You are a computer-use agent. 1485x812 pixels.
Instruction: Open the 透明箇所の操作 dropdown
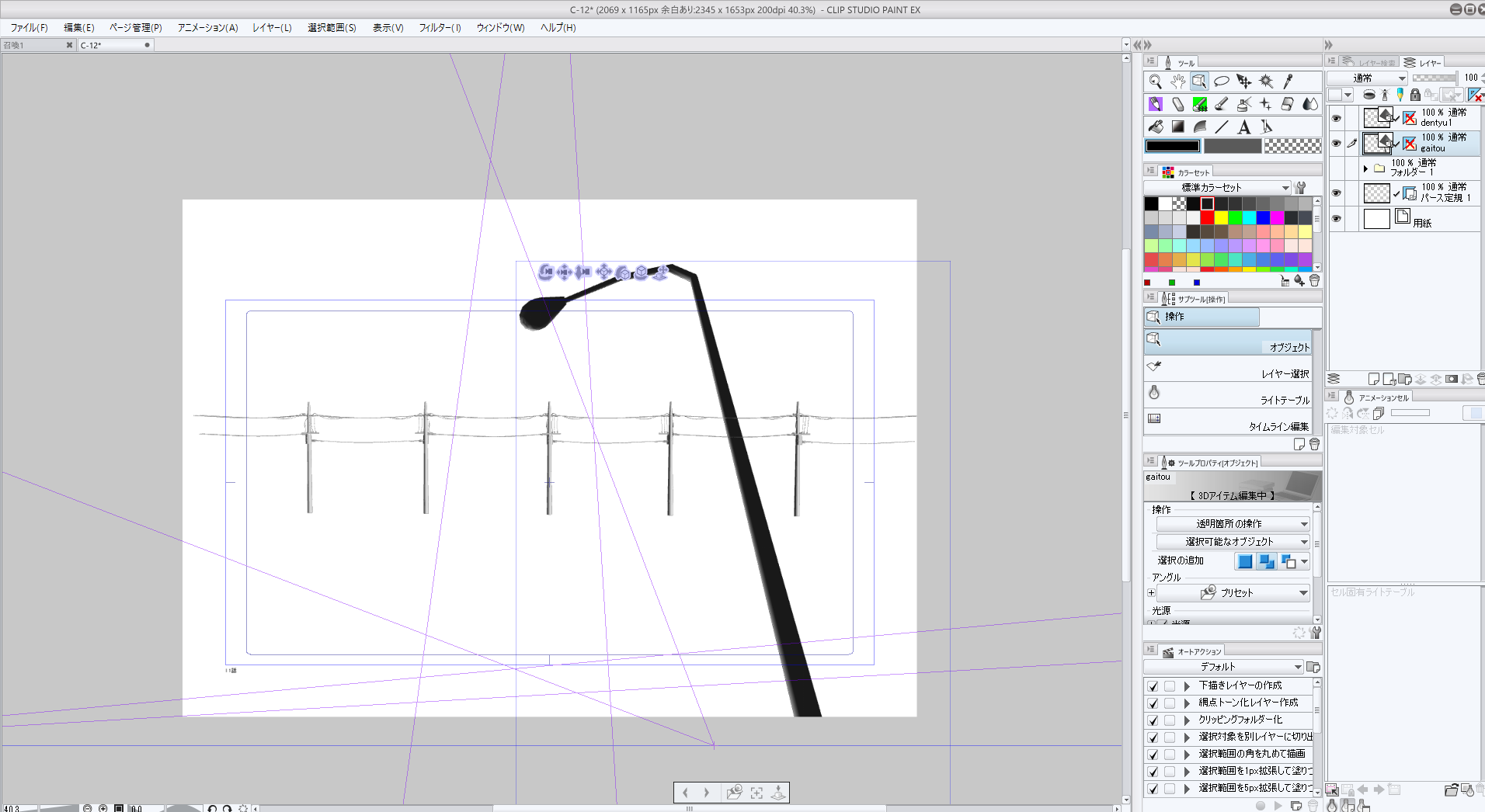(x=1233, y=524)
